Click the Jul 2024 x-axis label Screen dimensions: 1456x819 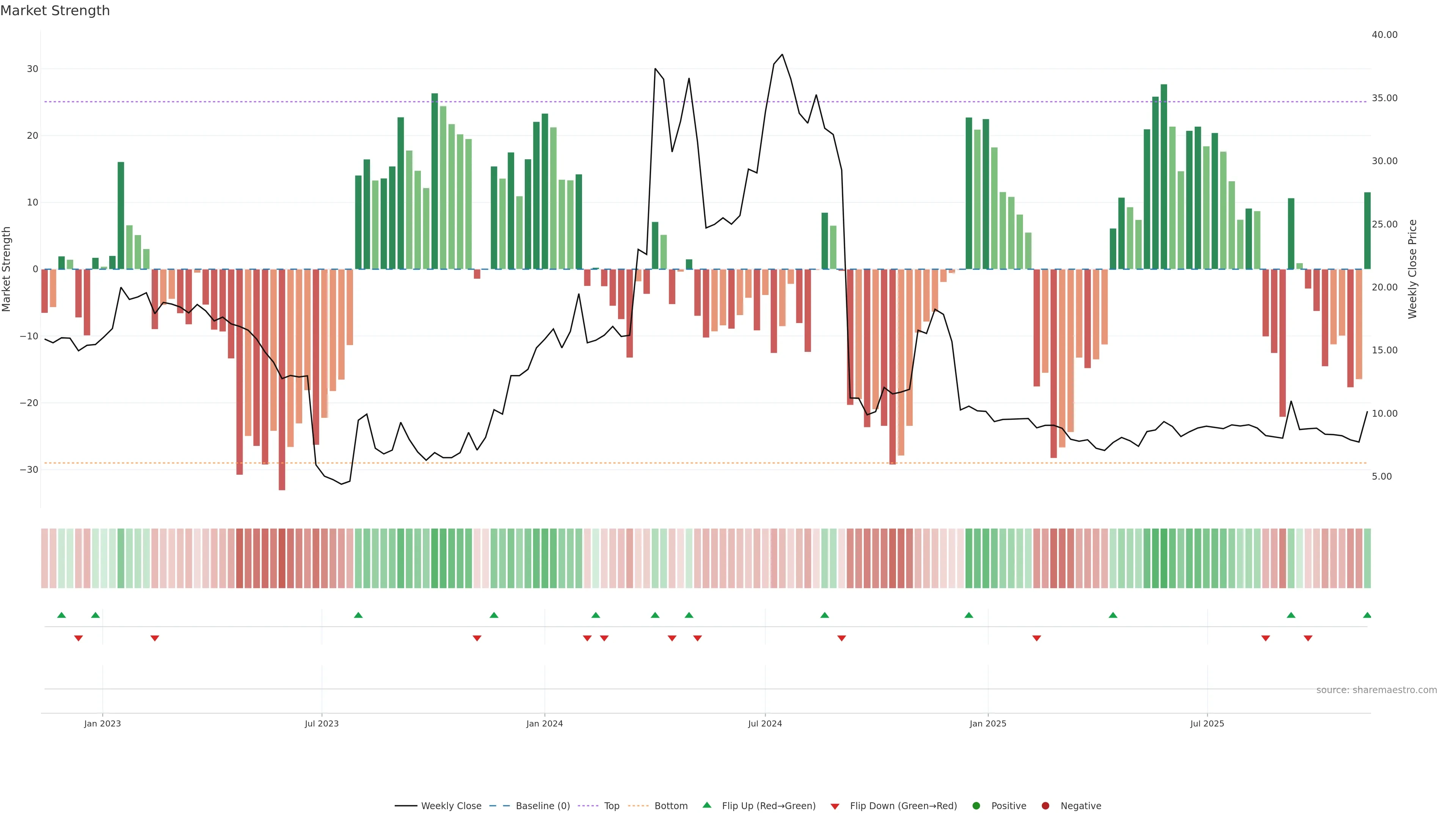(x=765, y=723)
